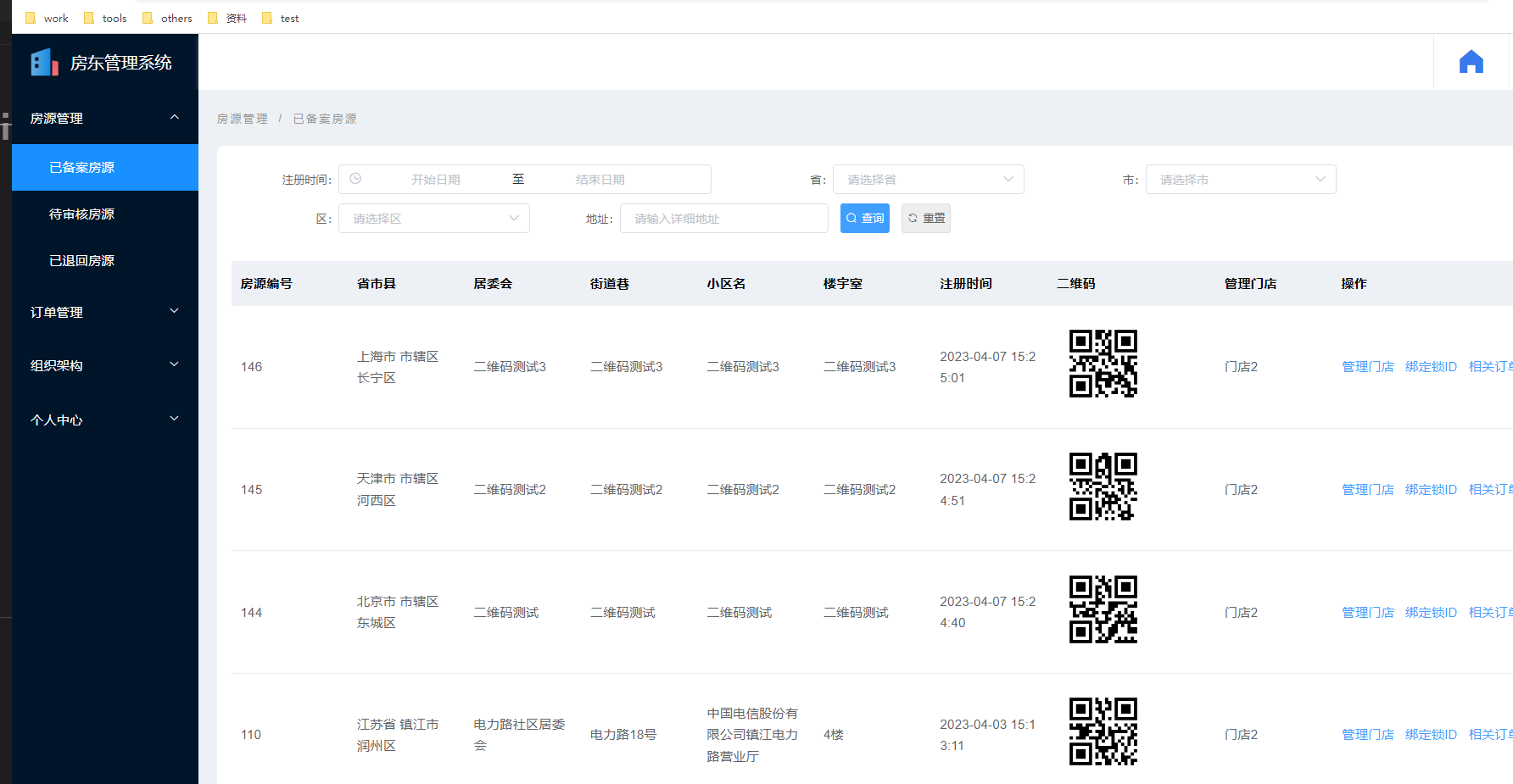
Task: Click 已备案房源 in the breadcrumb
Action: 325,119
